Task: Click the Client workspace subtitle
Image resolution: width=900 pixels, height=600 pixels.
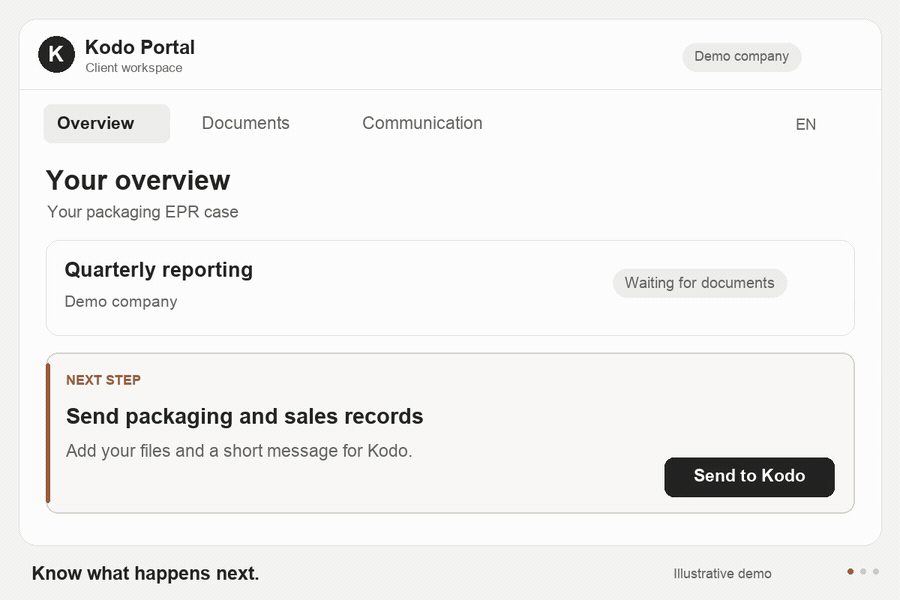Action: (134, 68)
